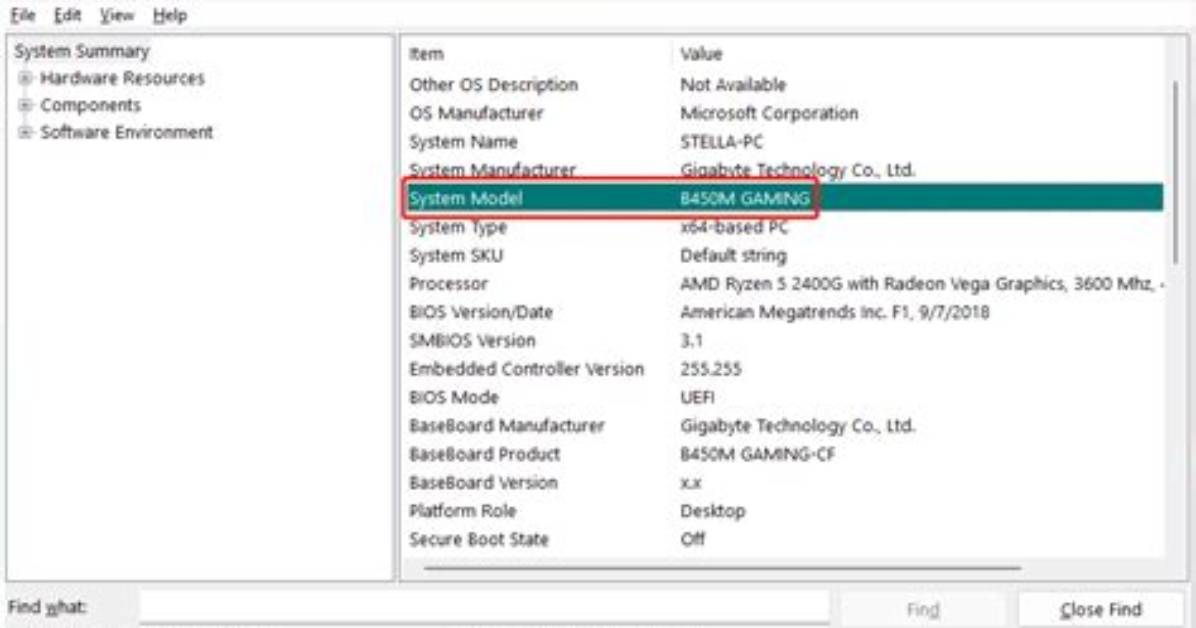Select the OS Manufacturer row
Image resolution: width=1196 pixels, height=628 pixels.
coord(785,113)
